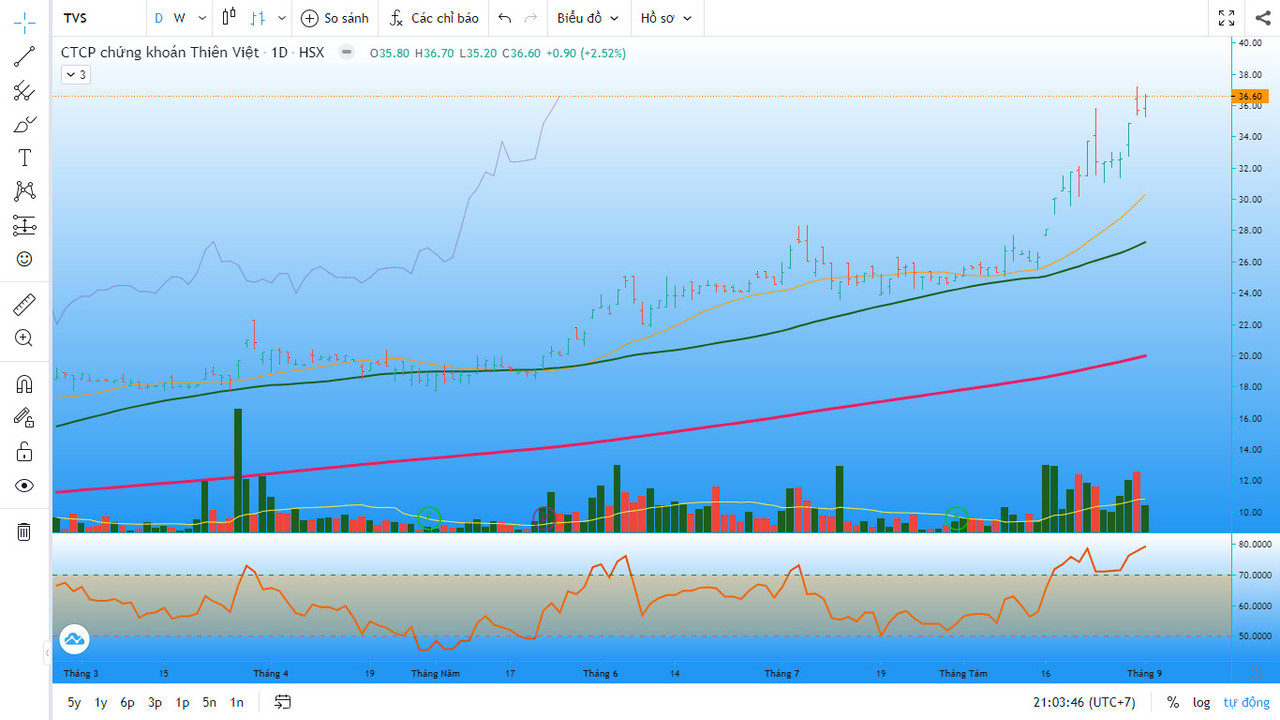1280x720 pixels.
Task: Select the brush drawing tool
Action: (x=24, y=125)
